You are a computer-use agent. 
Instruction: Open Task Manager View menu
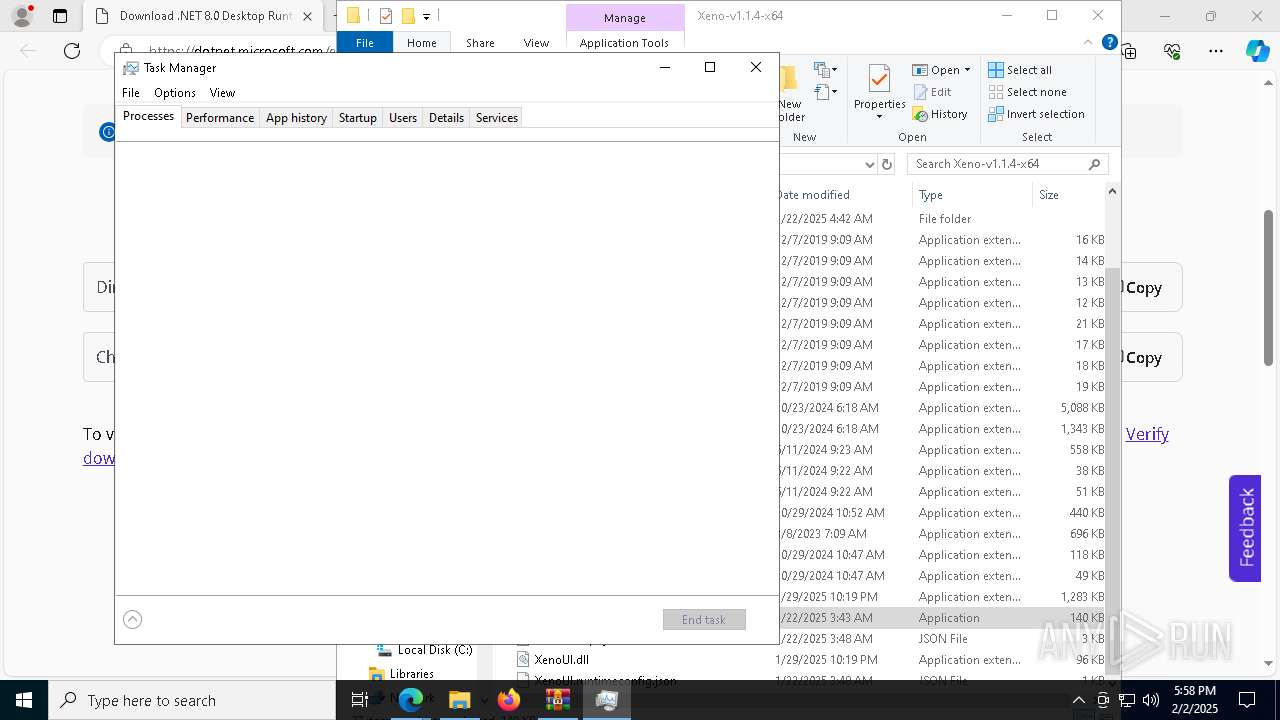click(222, 92)
